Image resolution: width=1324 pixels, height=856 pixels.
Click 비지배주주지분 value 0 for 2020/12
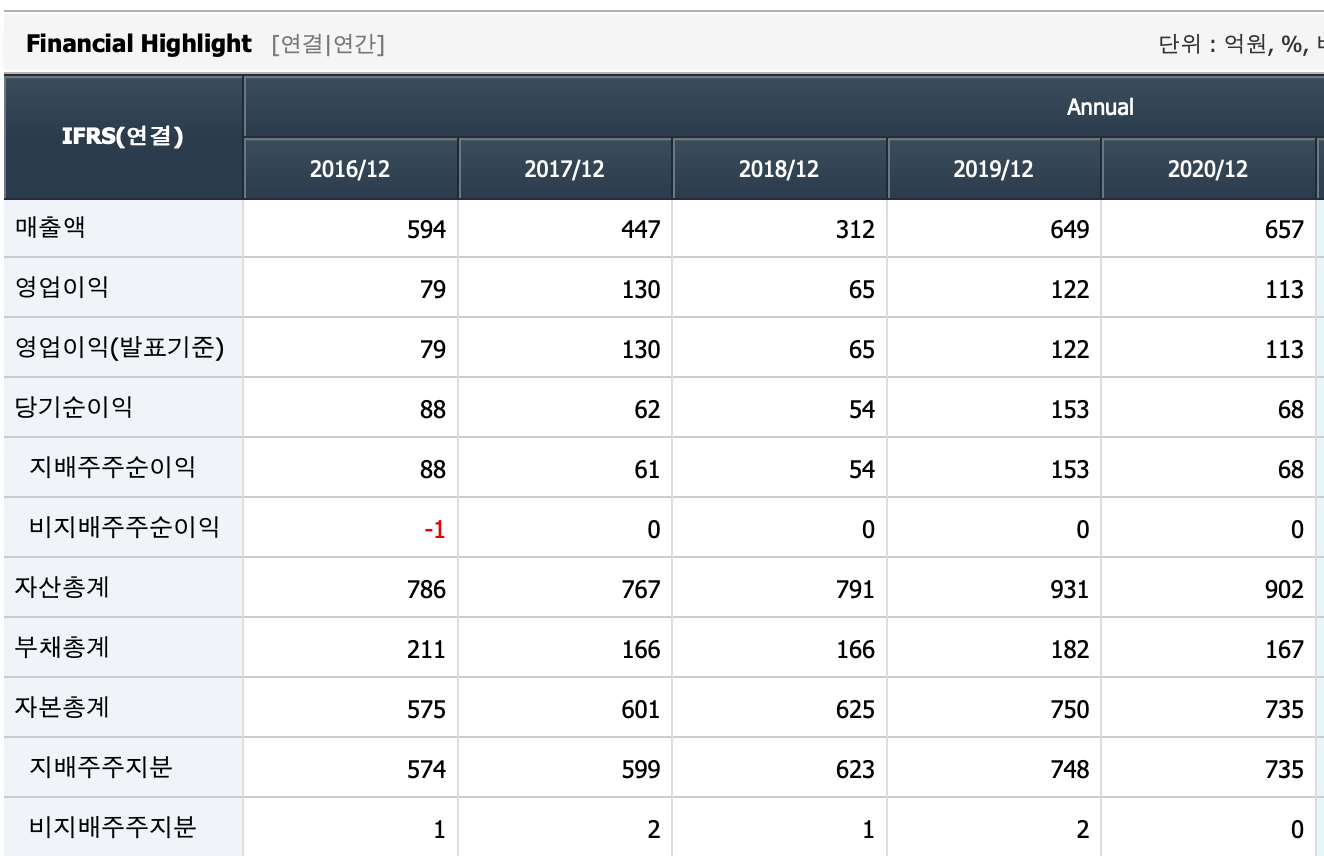1297,830
